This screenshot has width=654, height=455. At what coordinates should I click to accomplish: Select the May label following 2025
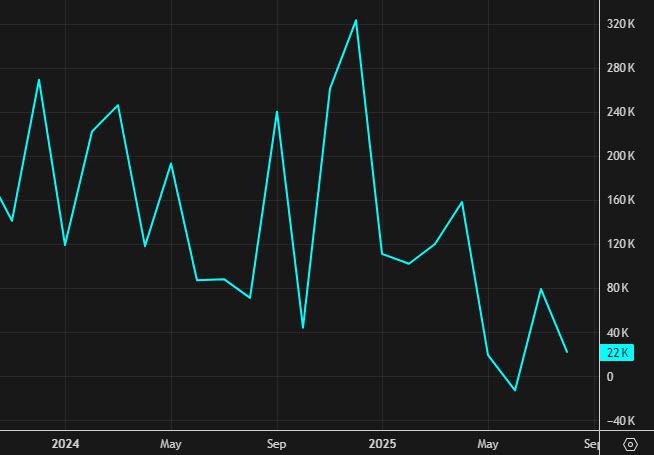tap(488, 443)
